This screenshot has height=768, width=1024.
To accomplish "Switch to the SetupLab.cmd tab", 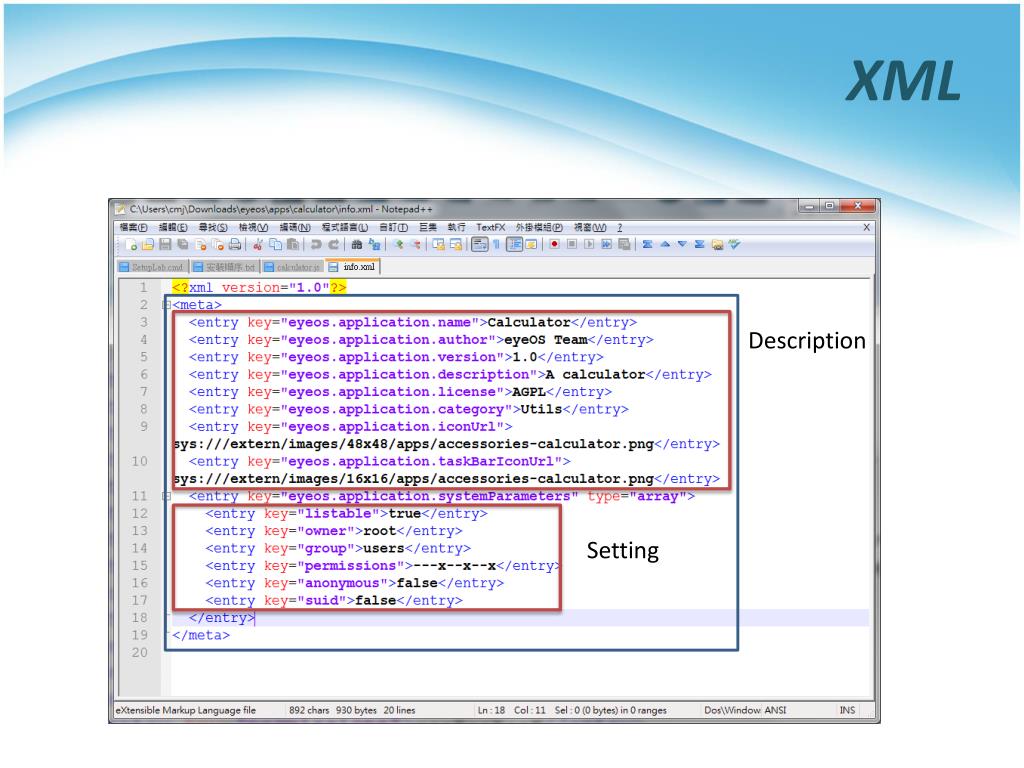I will 153,267.
